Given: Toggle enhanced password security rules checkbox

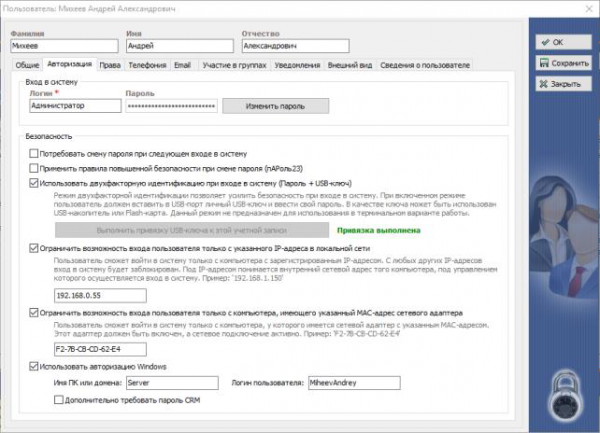Looking at the screenshot, I should pos(36,169).
